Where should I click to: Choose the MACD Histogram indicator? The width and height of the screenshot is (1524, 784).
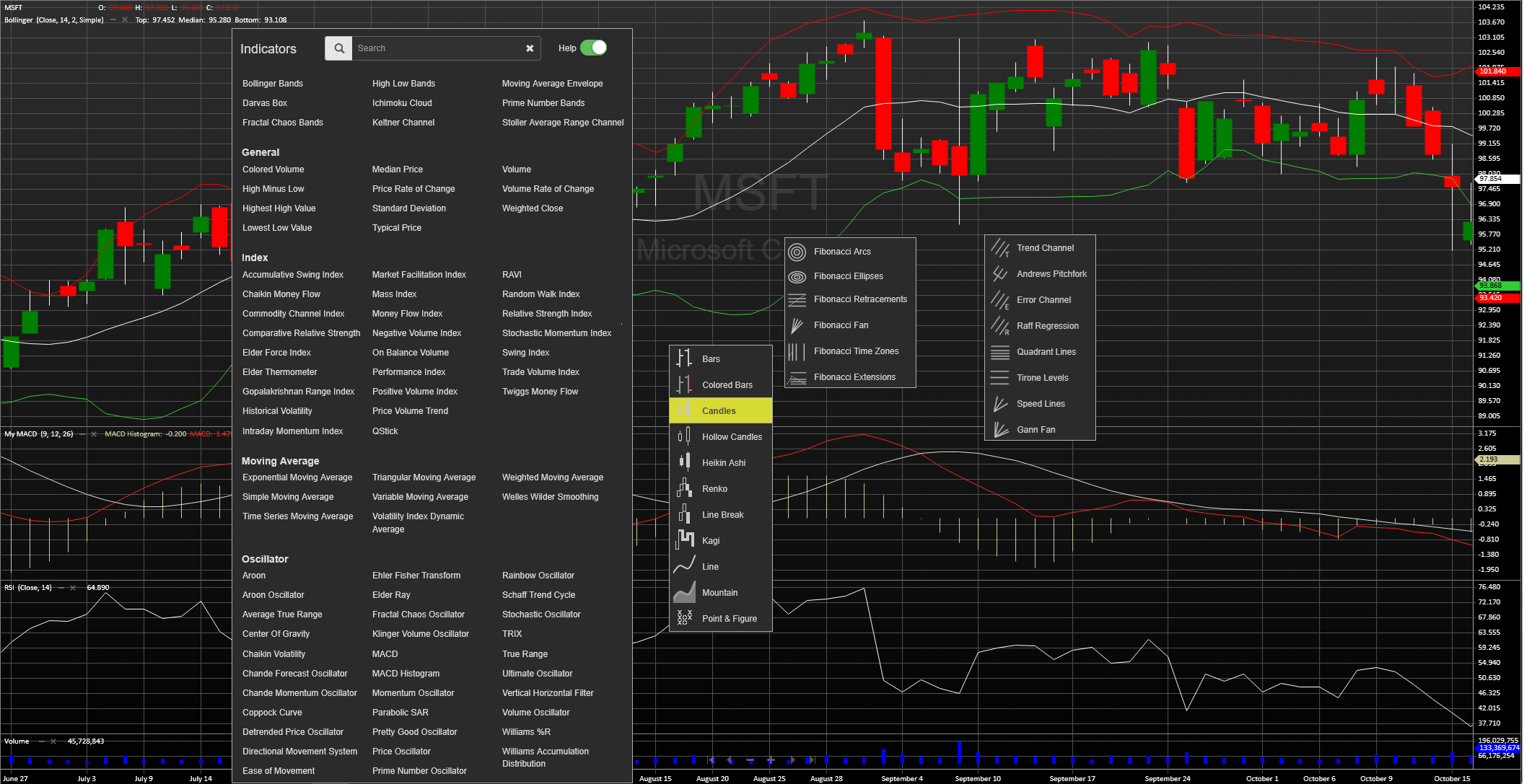(406, 674)
